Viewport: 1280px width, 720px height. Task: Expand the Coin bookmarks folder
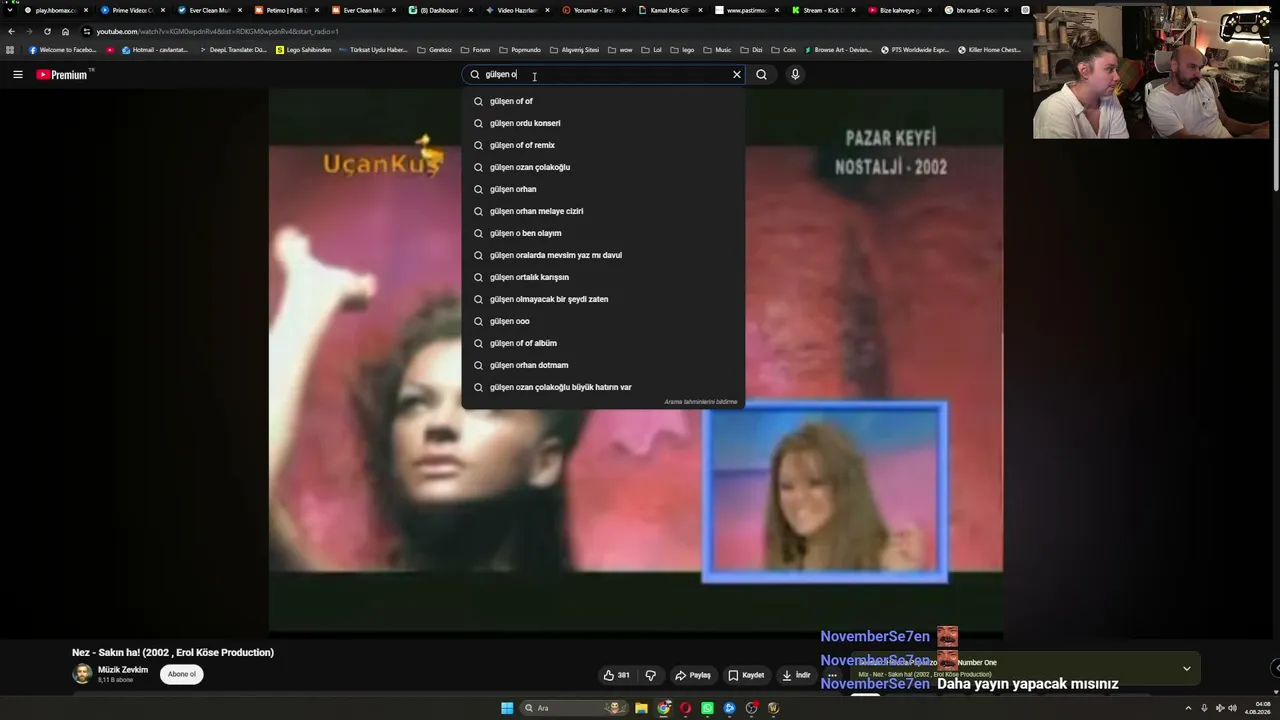point(784,50)
